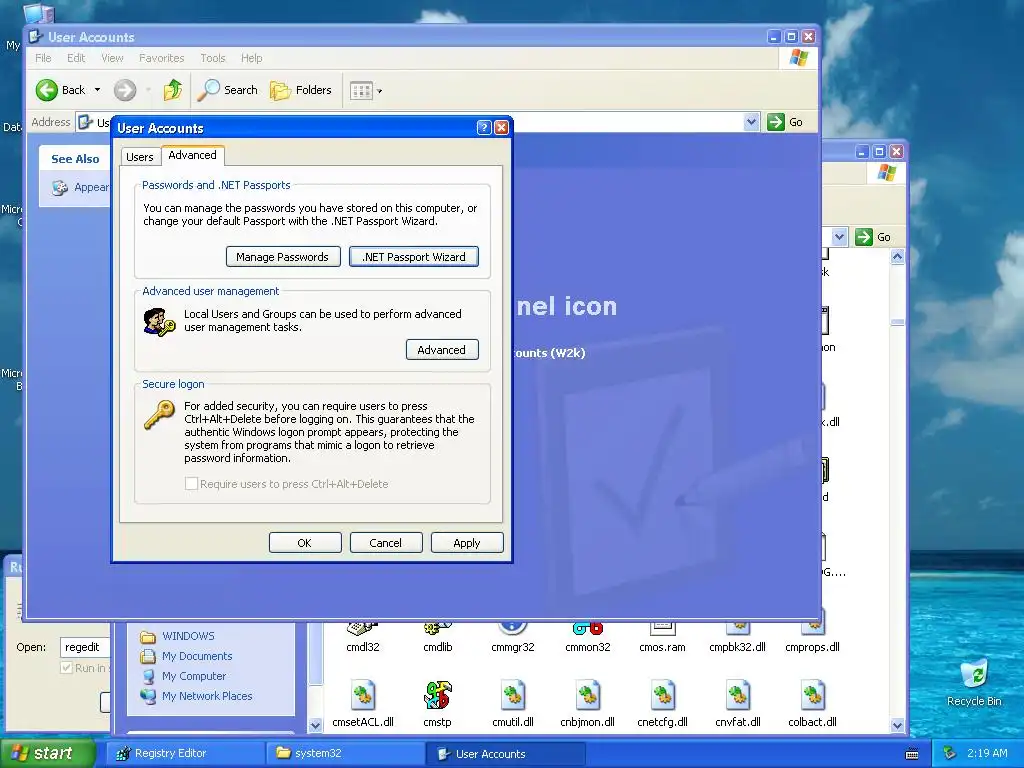Select the cmutil.dll file icon

click(513, 696)
